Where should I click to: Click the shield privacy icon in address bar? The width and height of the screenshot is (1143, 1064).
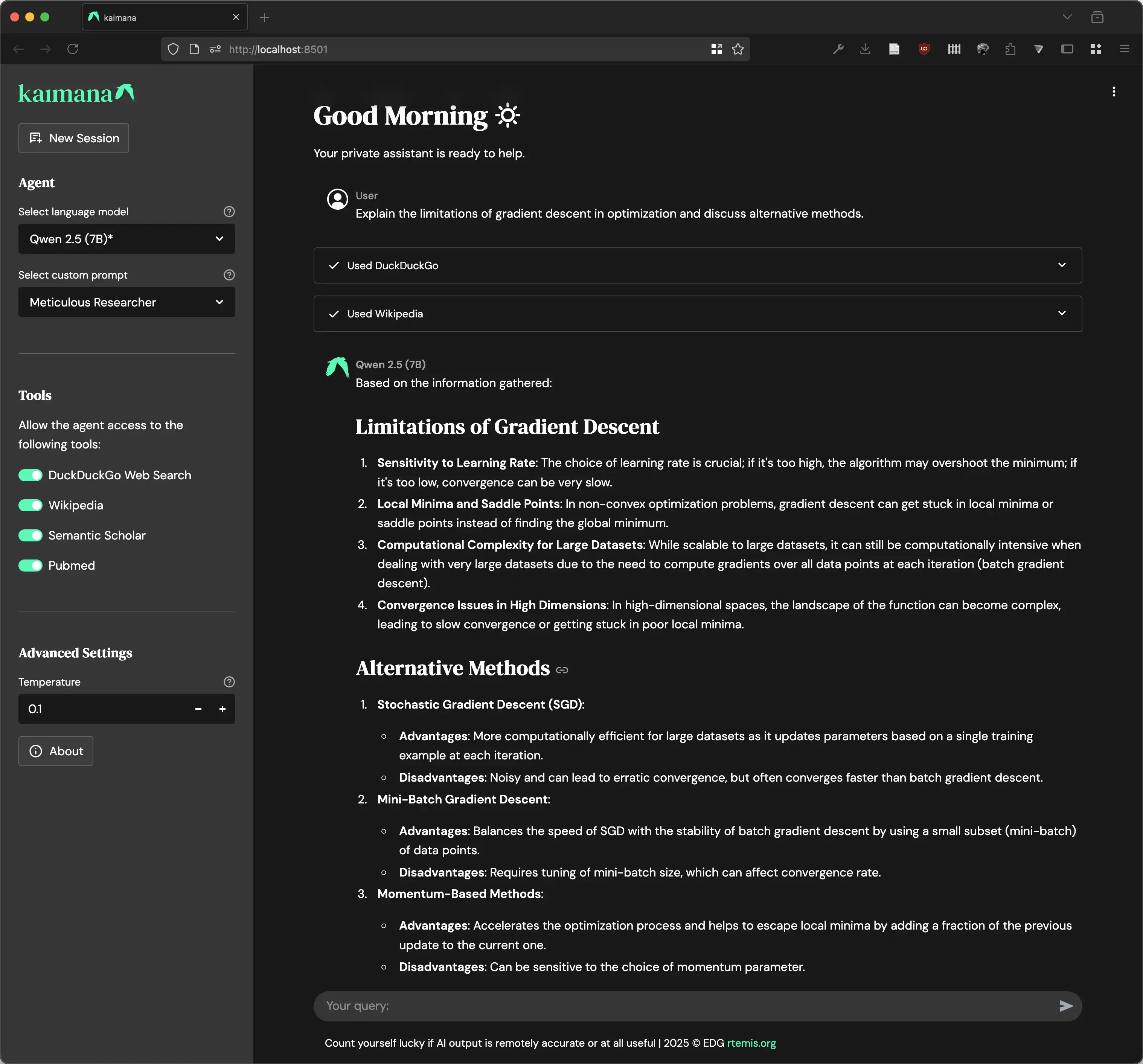tap(172, 49)
